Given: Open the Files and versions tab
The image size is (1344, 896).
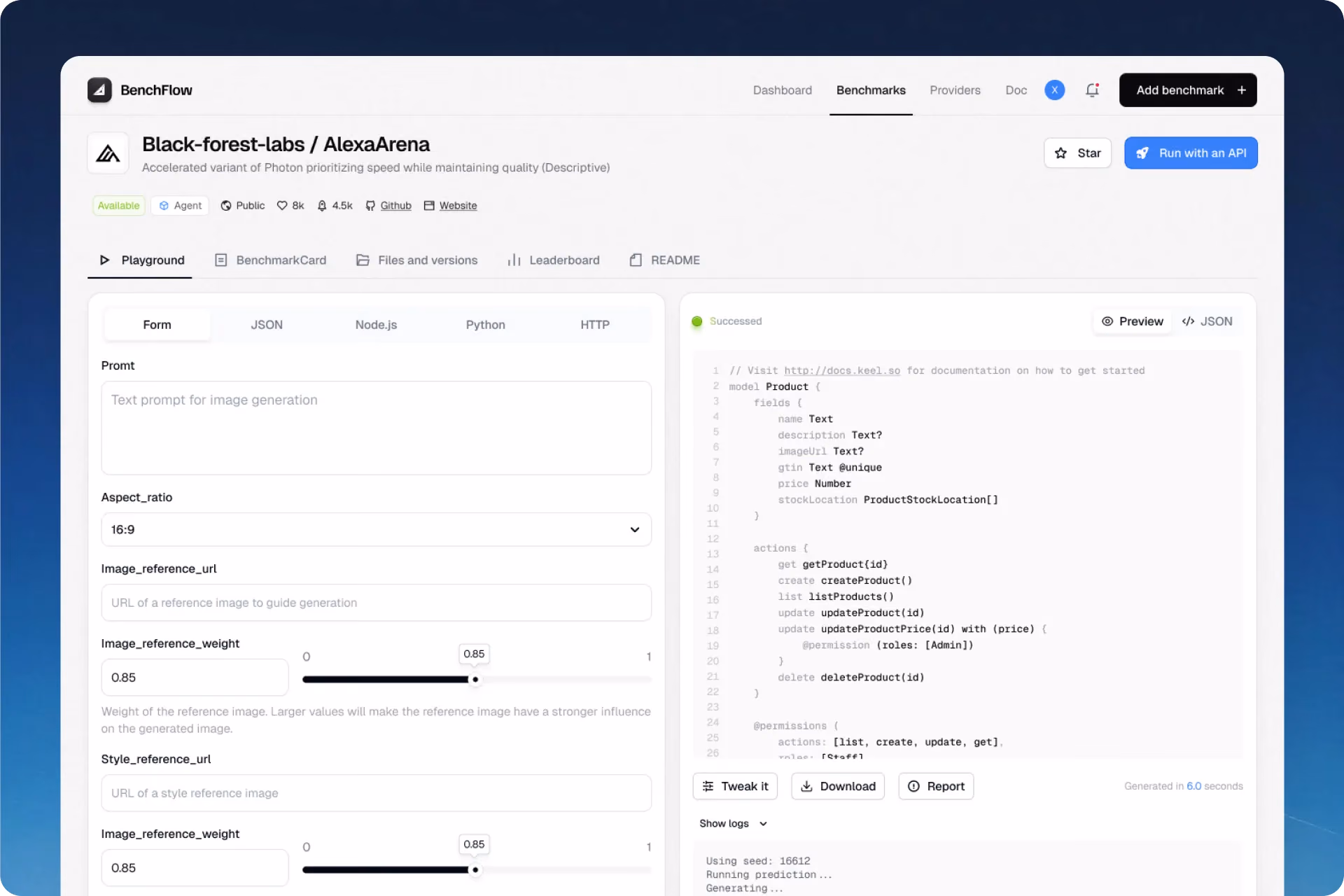Looking at the screenshot, I should pyautogui.click(x=416, y=260).
